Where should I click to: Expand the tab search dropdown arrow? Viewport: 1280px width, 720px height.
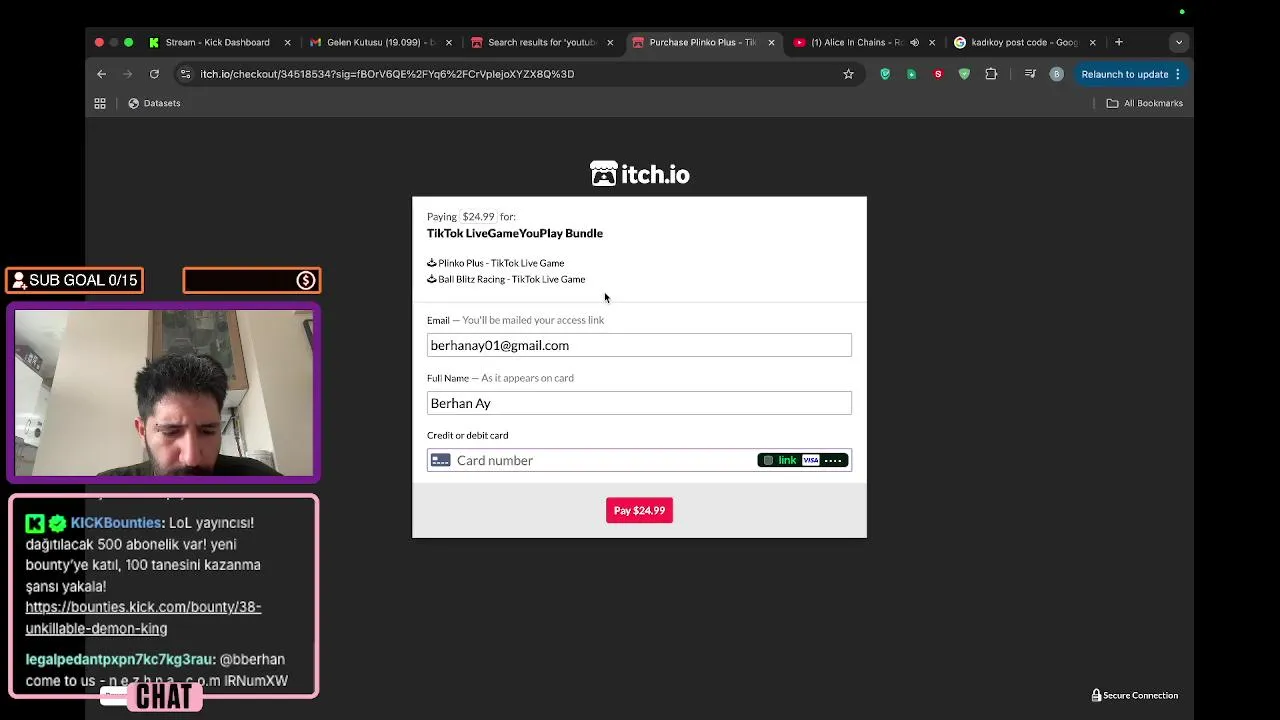click(x=1179, y=42)
